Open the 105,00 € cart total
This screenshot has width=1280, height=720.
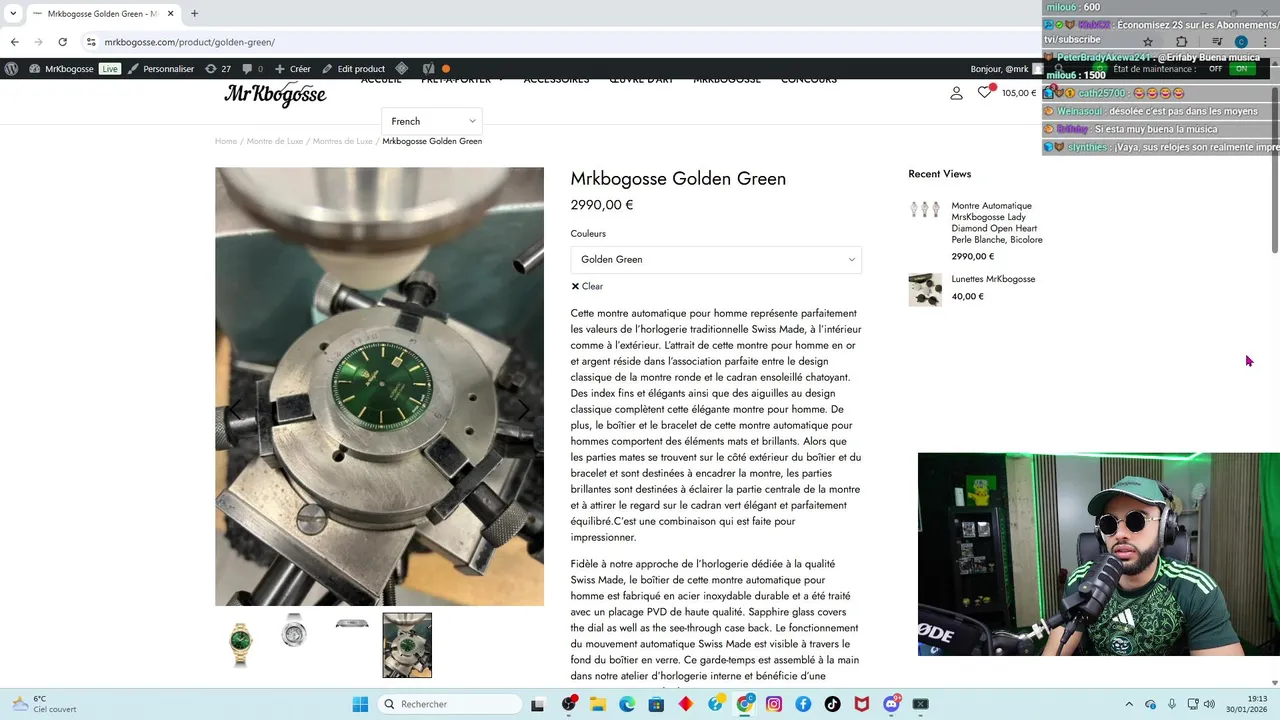click(1019, 93)
